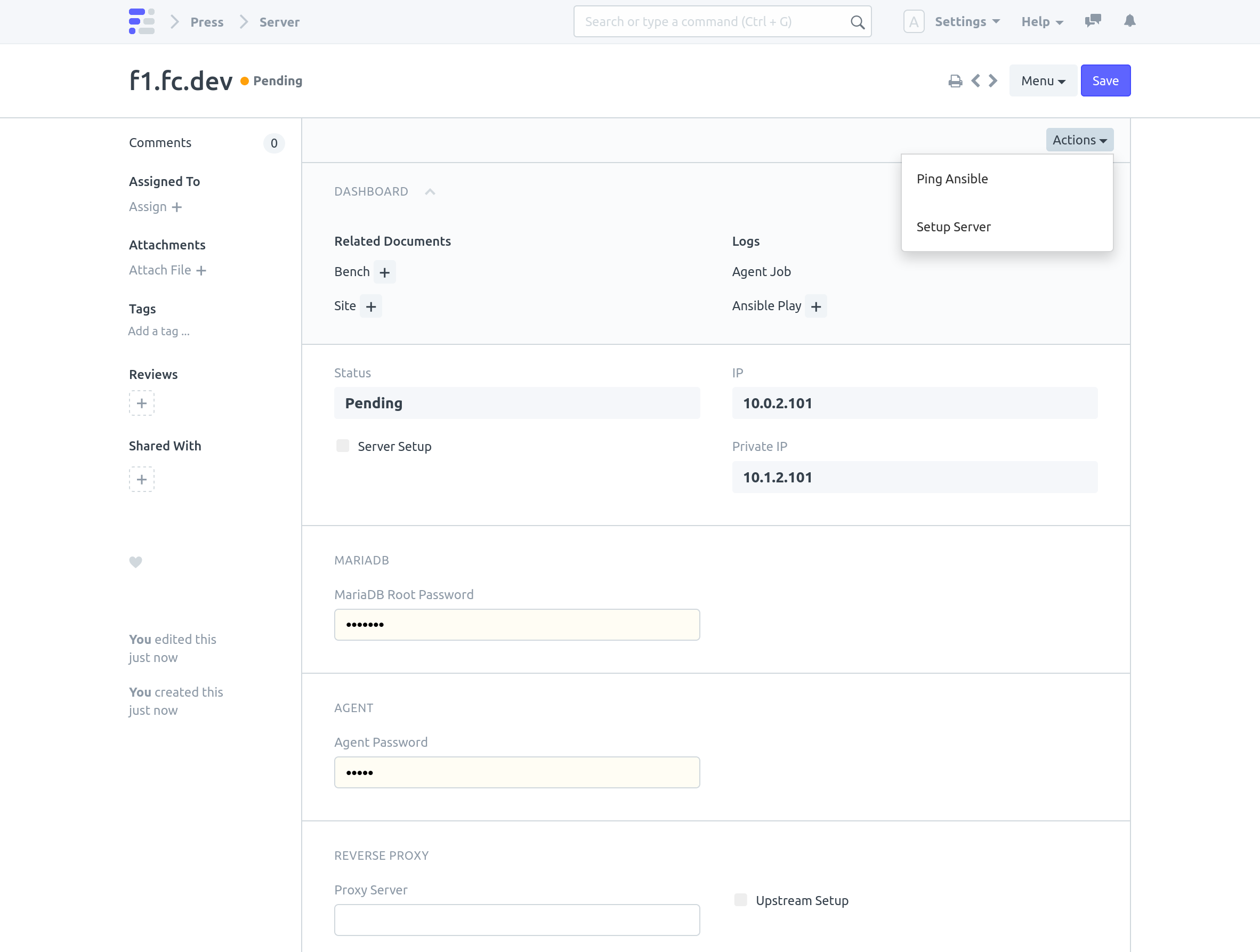
Task: Open the Help dropdown
Action: (1041, 22)
